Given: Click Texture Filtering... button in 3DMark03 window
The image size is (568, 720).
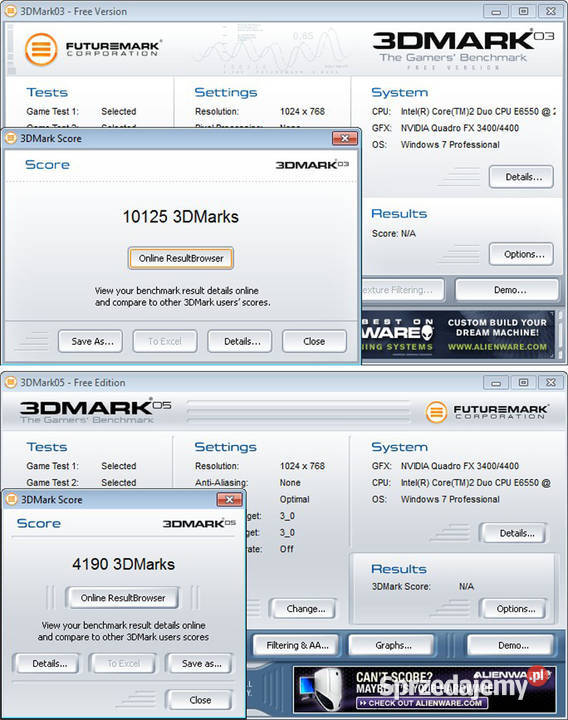Looking at the screenshot, I should pos(403,290).
